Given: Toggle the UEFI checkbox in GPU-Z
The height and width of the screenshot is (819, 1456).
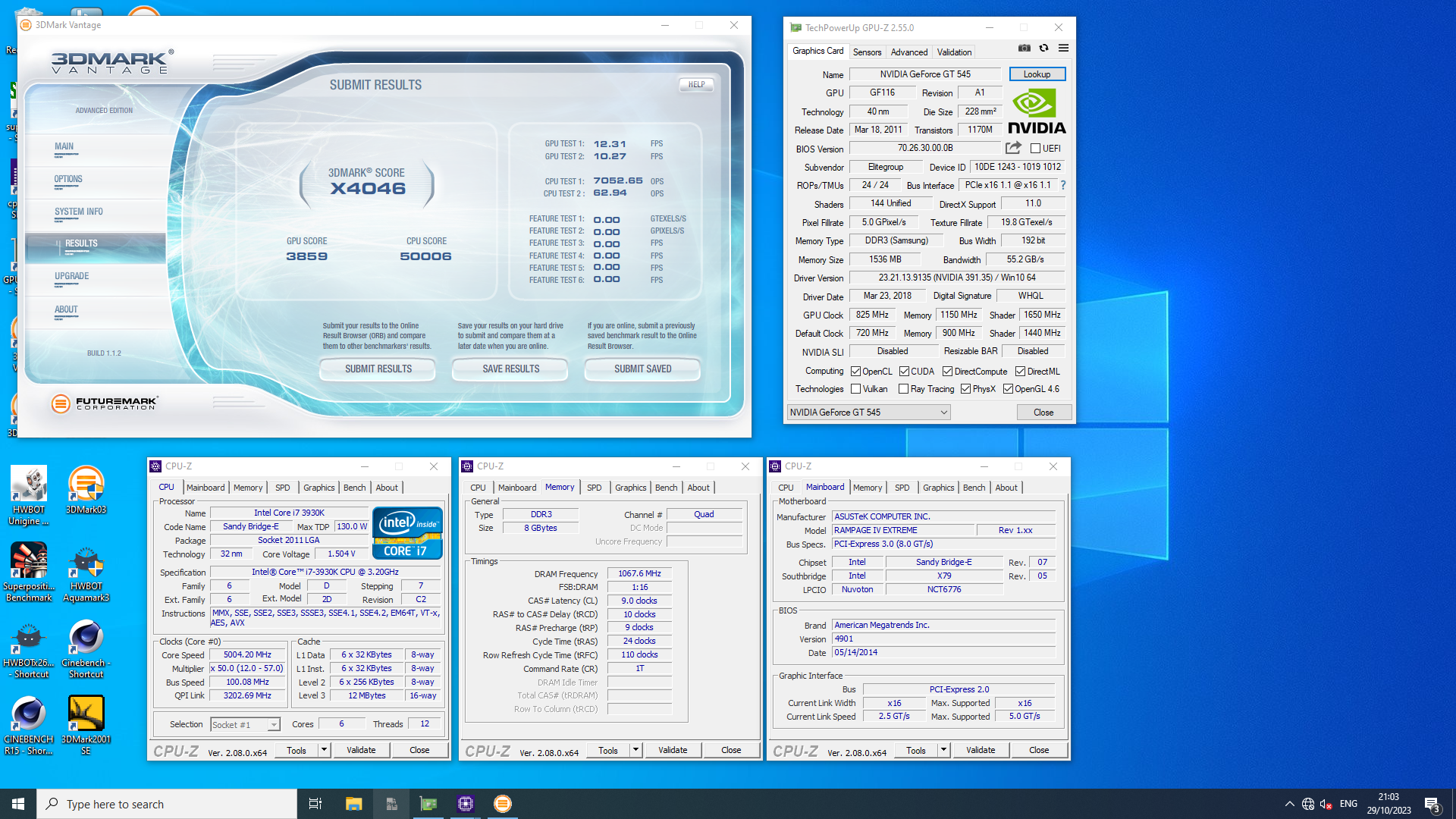Looking at the screenshot, I should coord(1035,149).
